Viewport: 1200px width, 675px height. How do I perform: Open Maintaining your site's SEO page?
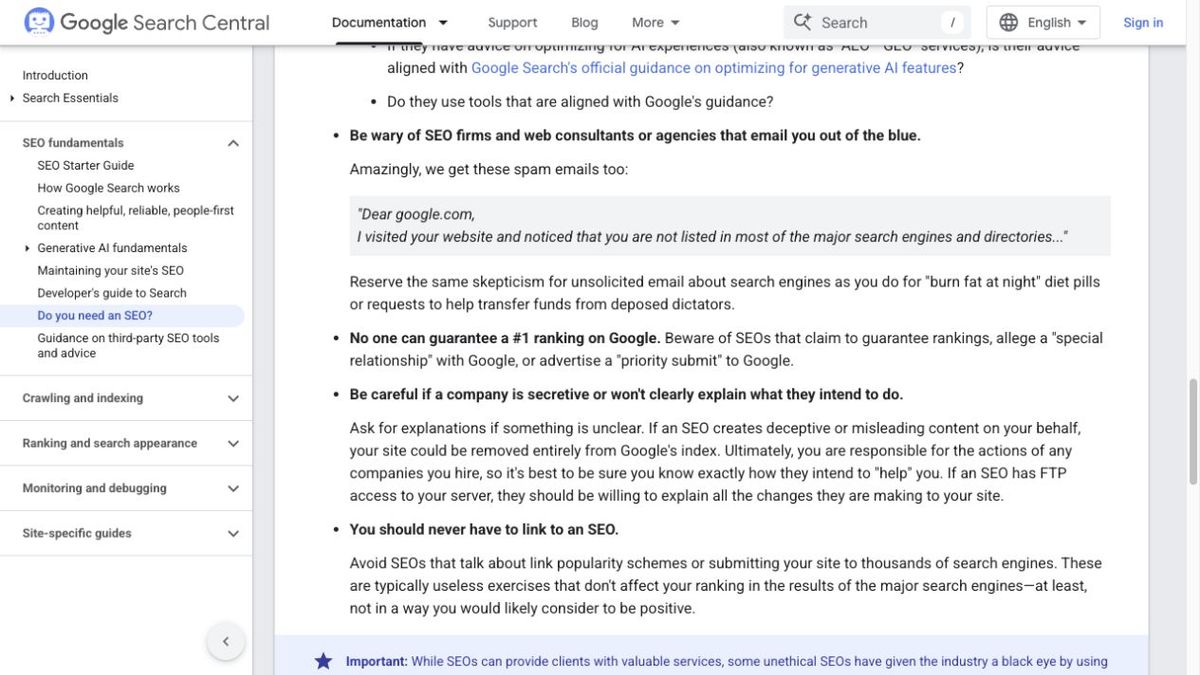pyautogui.click(x=111, y=270)
